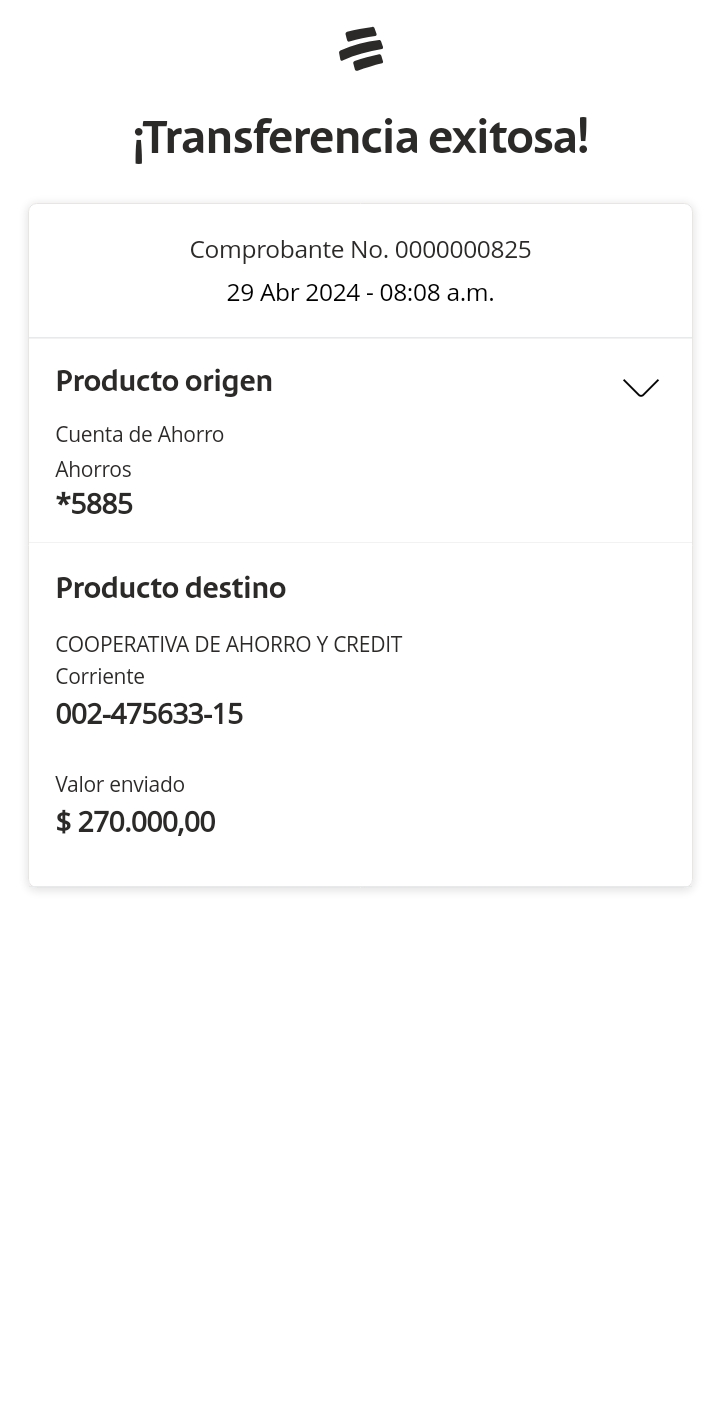Image resolution: width=720 pixels, height=1418 pixels.
Task: Click the dollar sign before 270.000,00
Action: (x=63, y=822)
